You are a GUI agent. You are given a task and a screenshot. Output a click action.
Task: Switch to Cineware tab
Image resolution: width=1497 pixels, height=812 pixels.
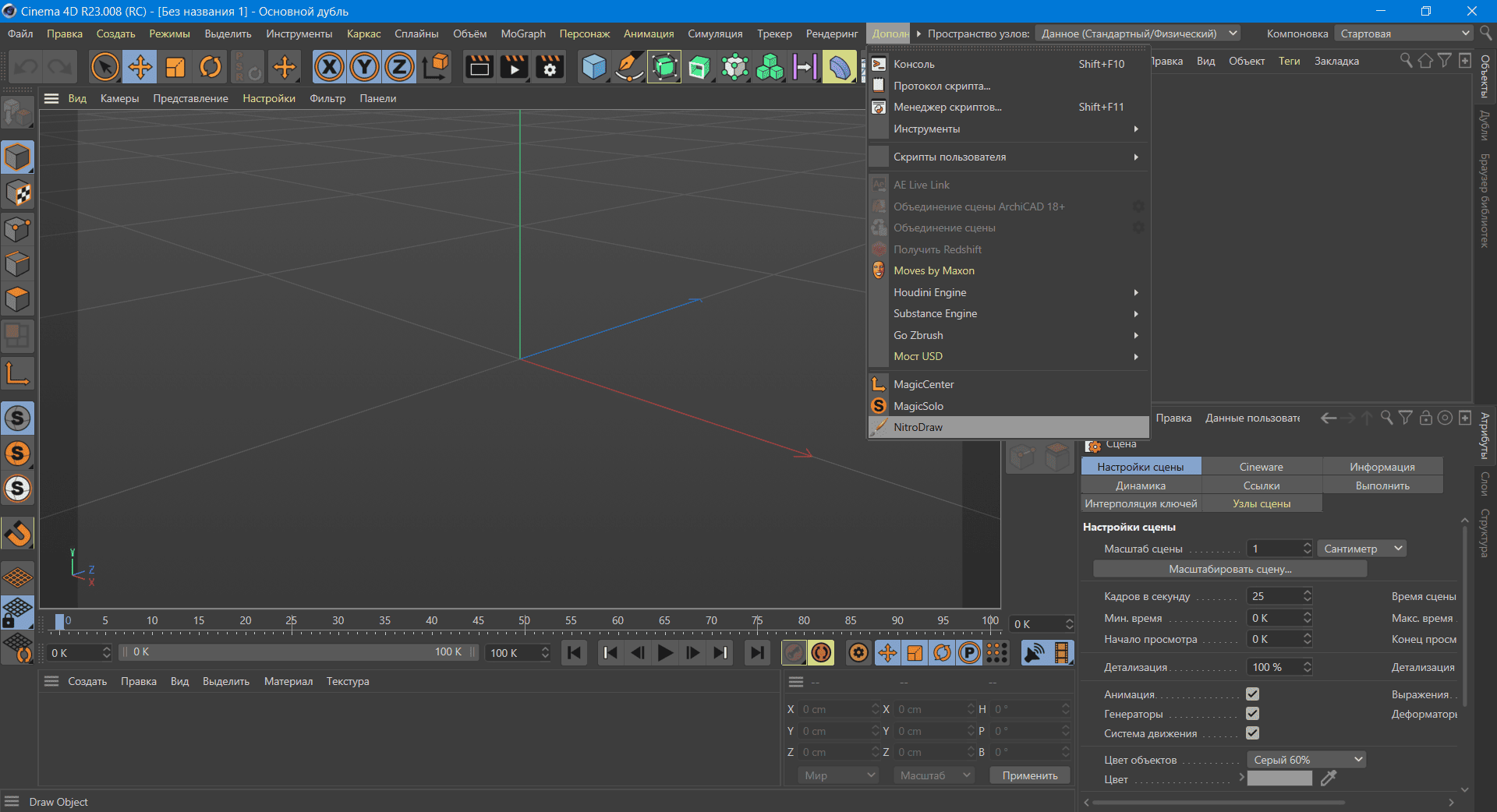(x=1261, y=467)
